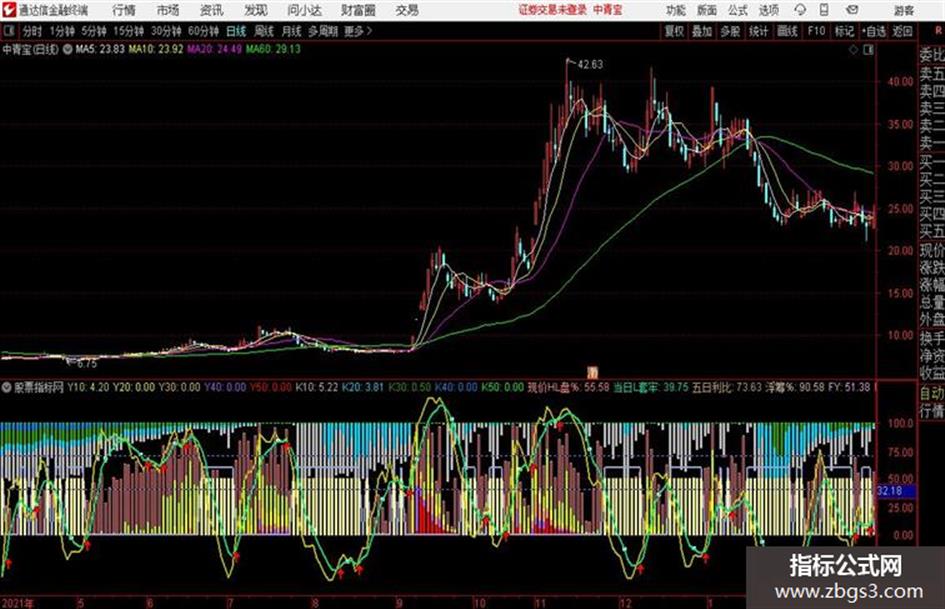Click the MA5: 23.83 indicator value

click(x=100, y=49)
